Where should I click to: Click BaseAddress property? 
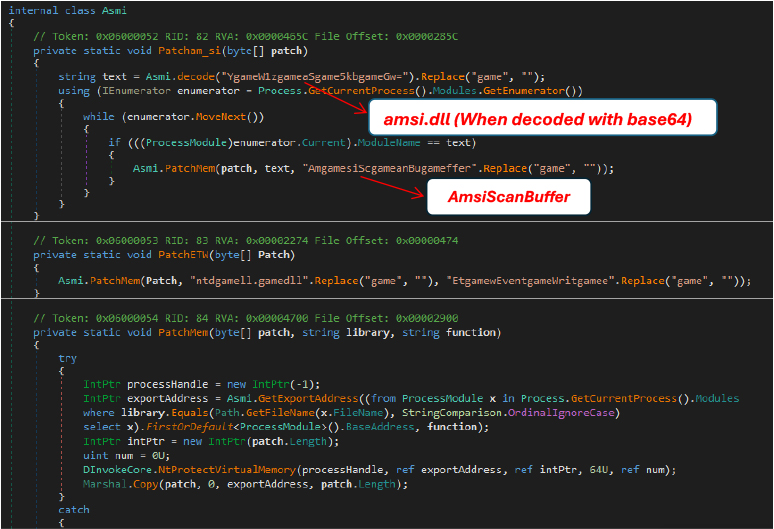(x=379, y=427)
